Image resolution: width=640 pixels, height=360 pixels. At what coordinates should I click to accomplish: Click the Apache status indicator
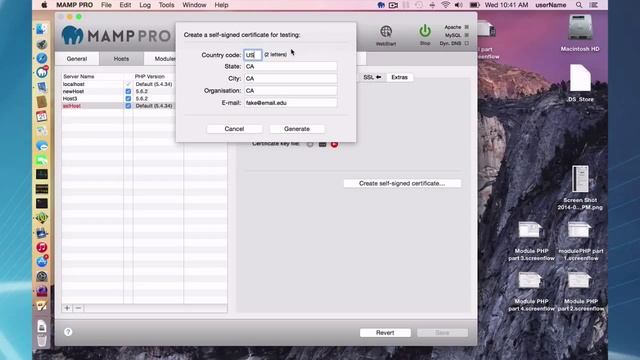(x=467, y=27)
